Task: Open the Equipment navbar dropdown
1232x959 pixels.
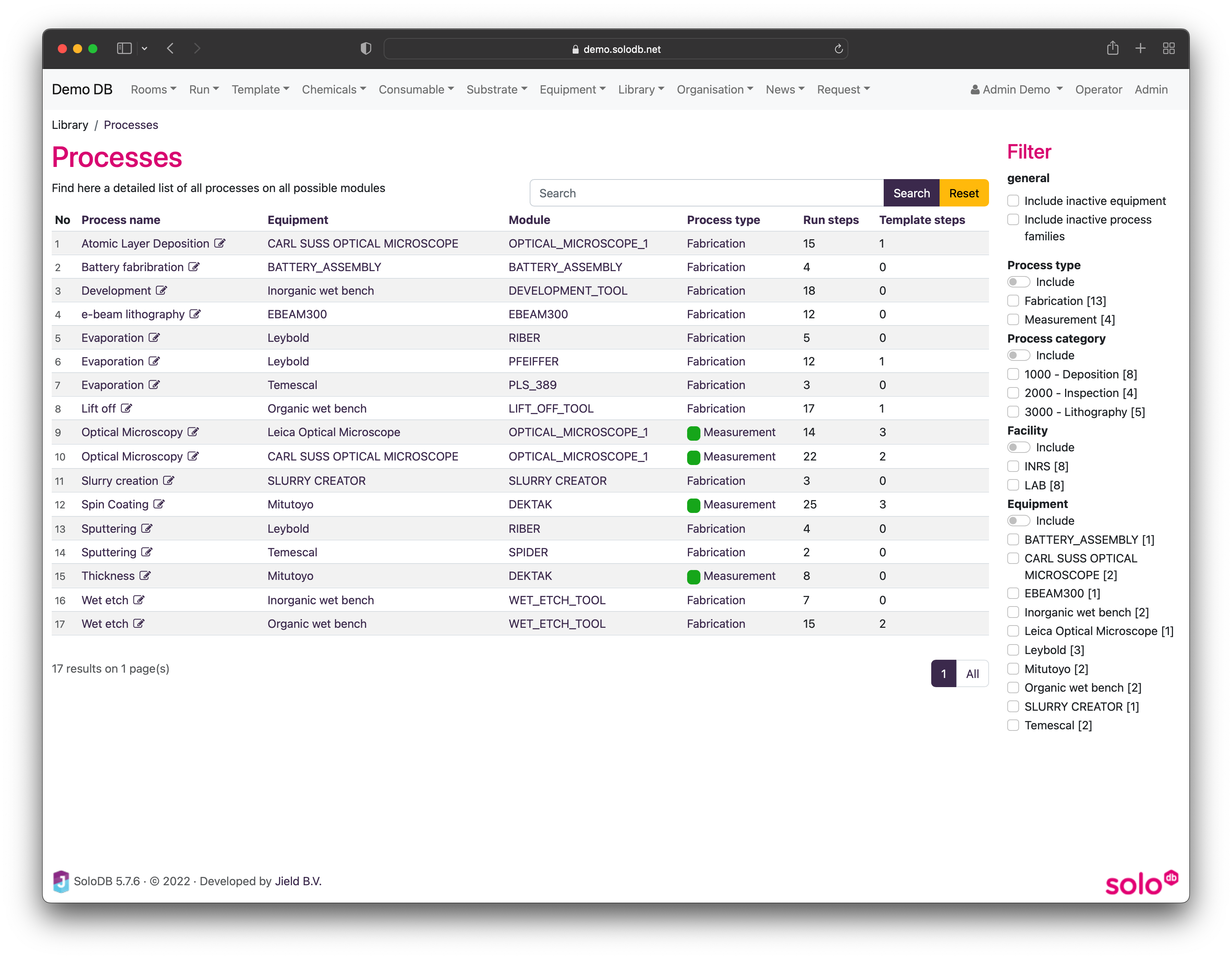Action: pos(573,89)
